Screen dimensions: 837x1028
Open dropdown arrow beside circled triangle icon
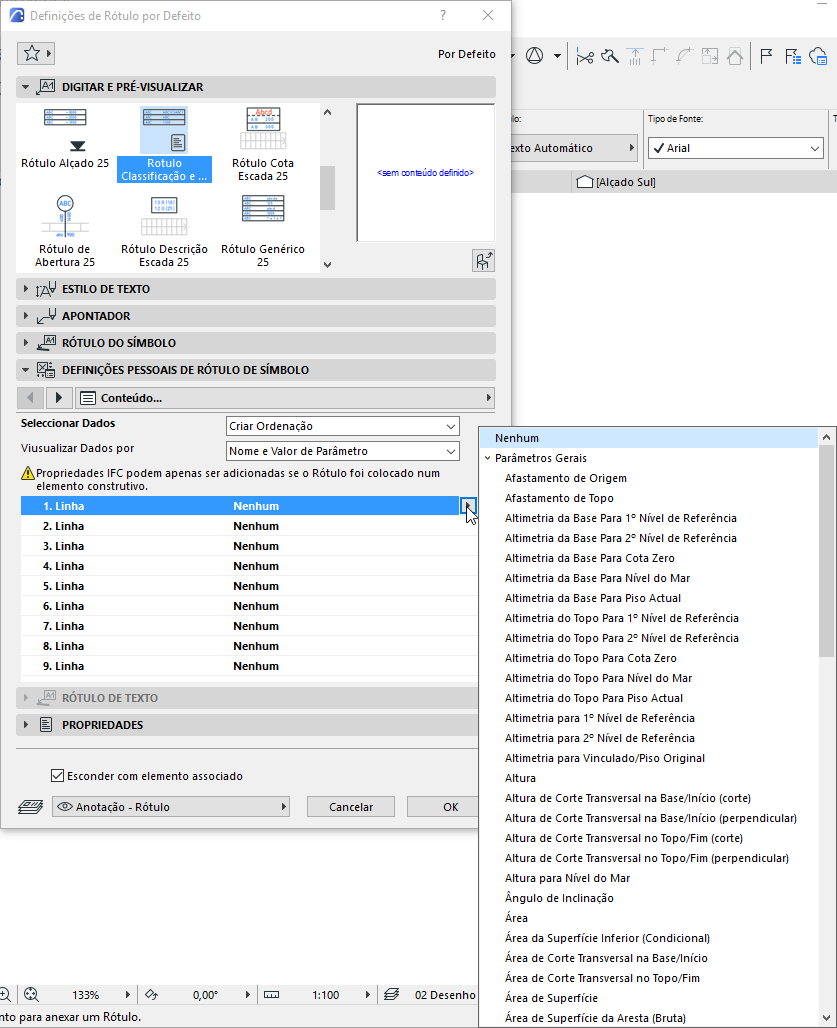coord(557,56)
